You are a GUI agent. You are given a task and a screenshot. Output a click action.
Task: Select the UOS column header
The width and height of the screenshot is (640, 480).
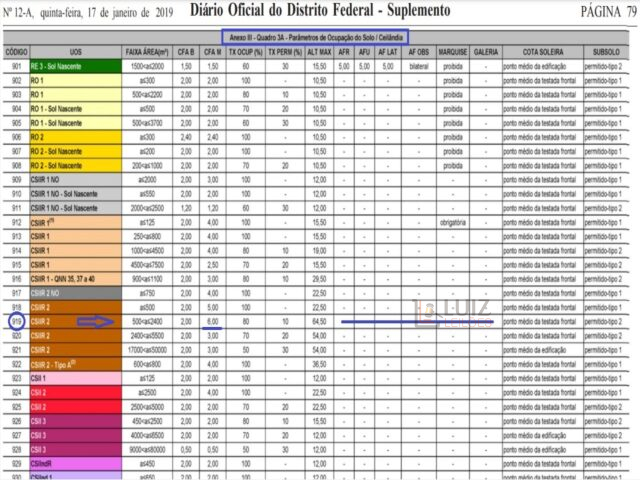pos(76,52)
